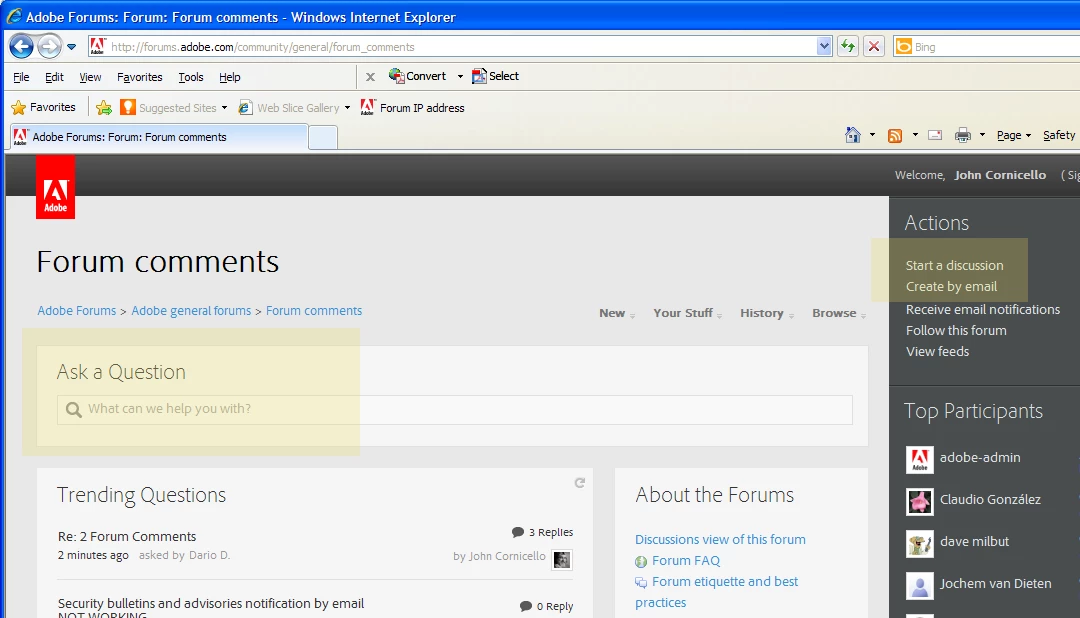This screenshot has height=618, width=1080.
Task: Click Create by email action
Action: click(x=951, y=287)
